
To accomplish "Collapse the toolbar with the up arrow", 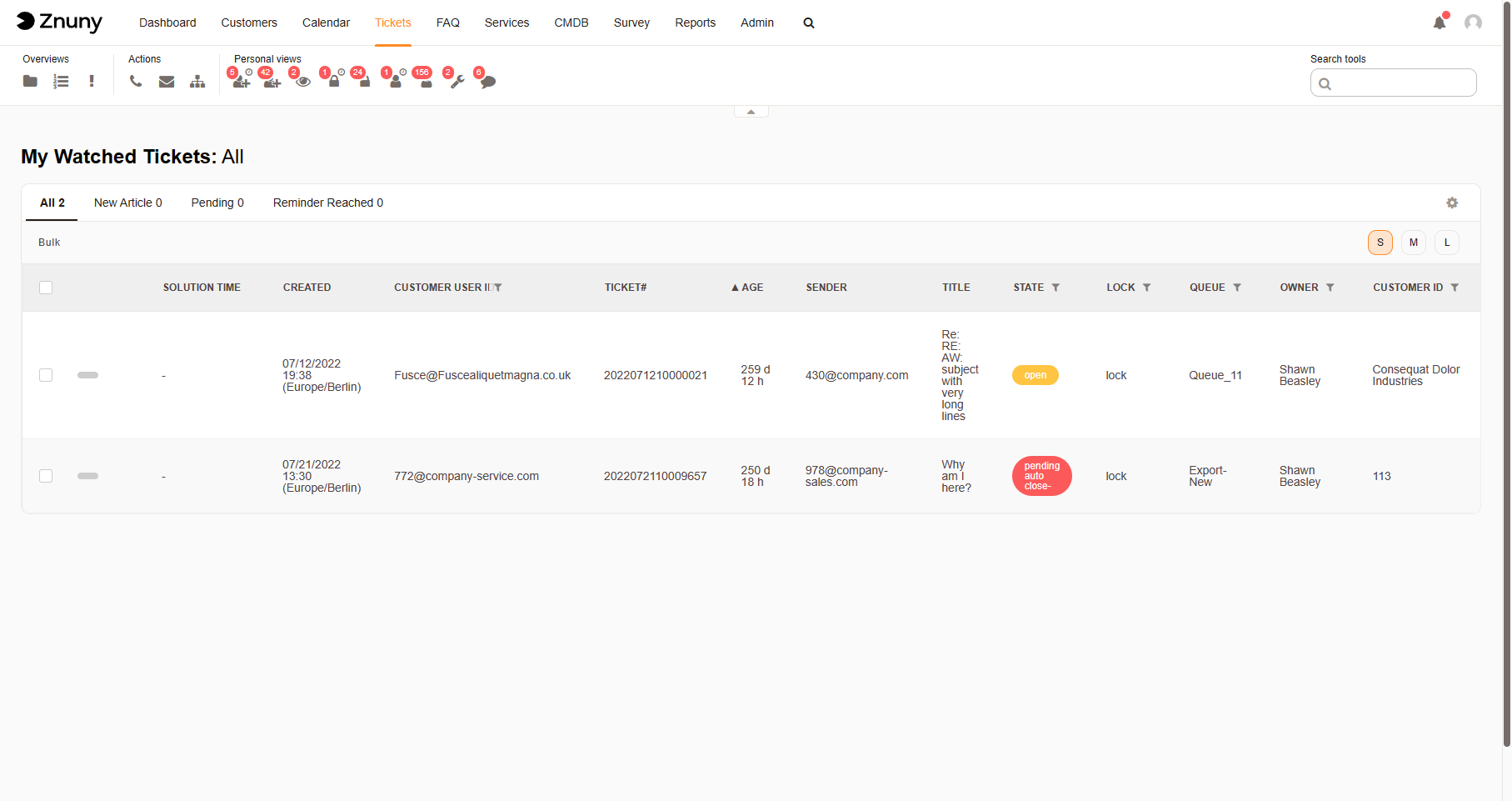I will [751, 112].
